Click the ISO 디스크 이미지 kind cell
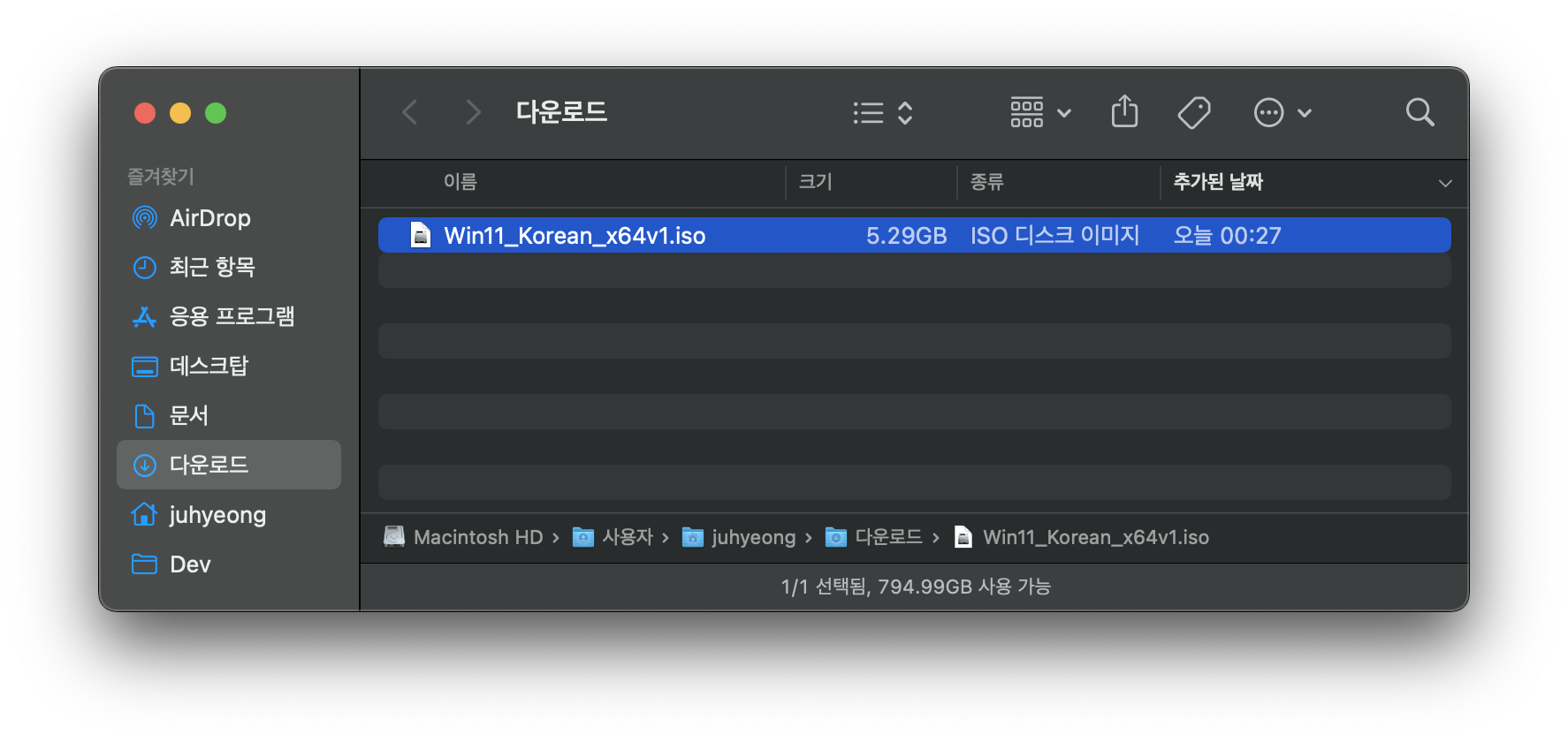Image resolution: width=1568 pixels, height=742 pixels. point(1054,235)
